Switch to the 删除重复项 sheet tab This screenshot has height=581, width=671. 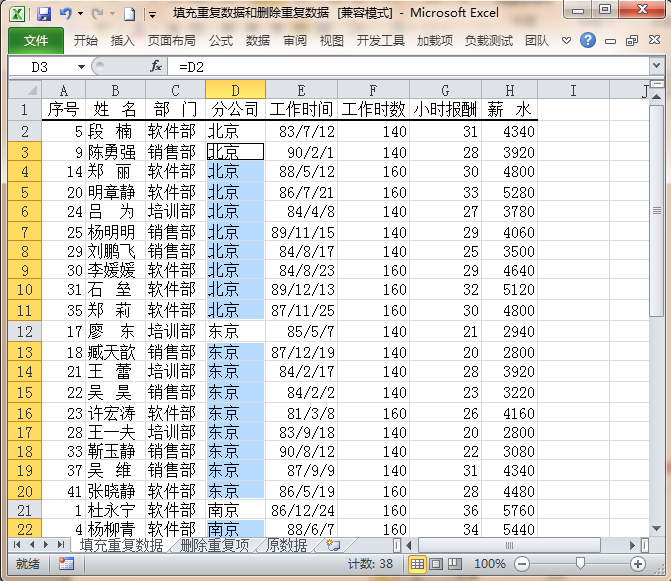click(214, 545)
